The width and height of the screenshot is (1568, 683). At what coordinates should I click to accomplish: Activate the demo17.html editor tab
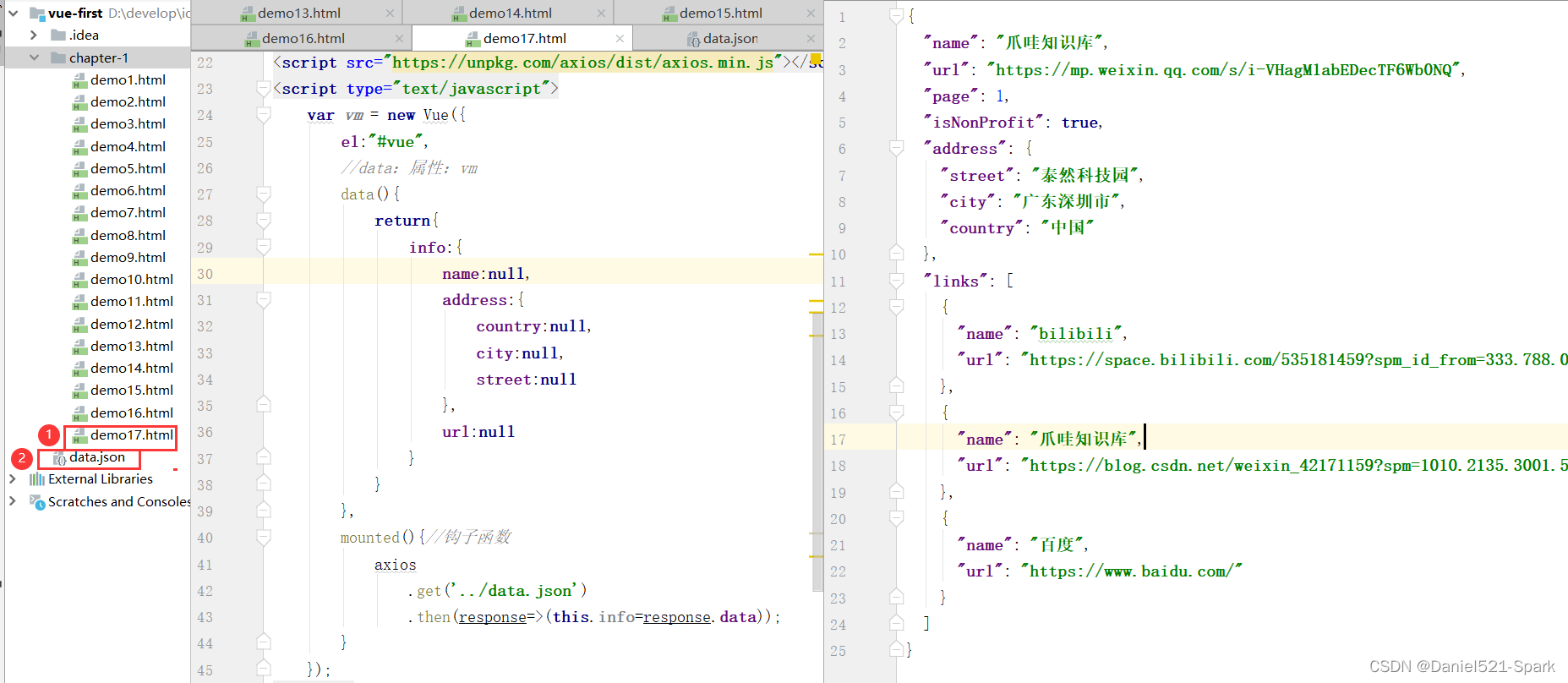tap(524, 38)
